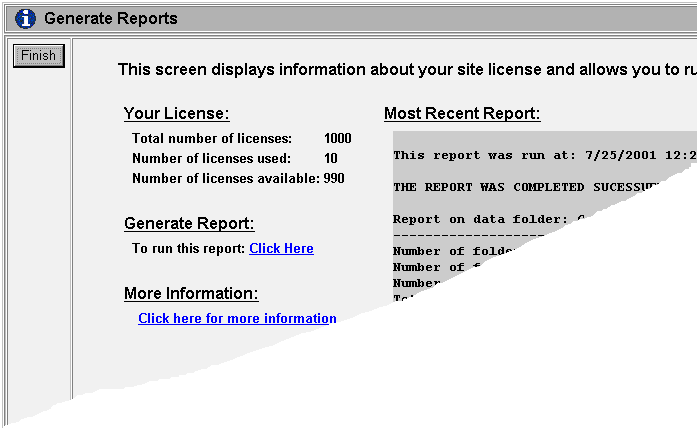The image size is (697, 443).
Task: Click the total licenses value 1000
Action: (x=338, y=138)
